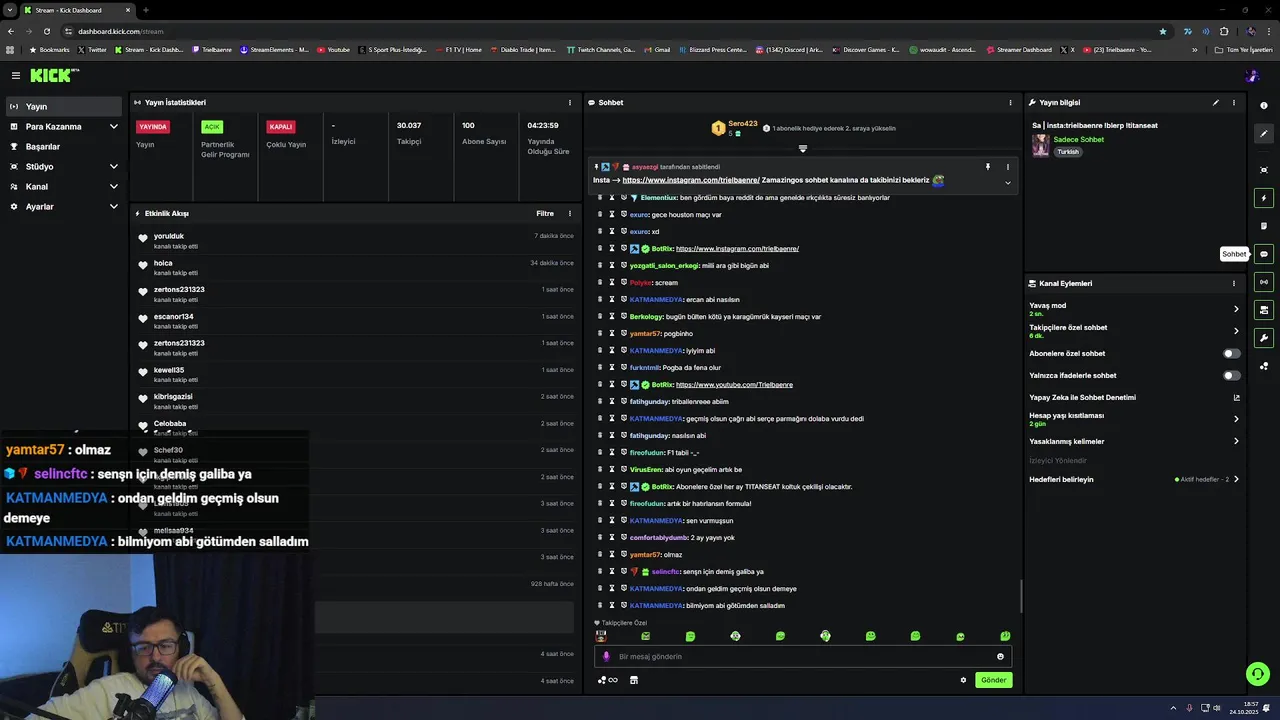Open the Youtube bookmark
Screen dimensions: 1280x720
click(334, 50)
